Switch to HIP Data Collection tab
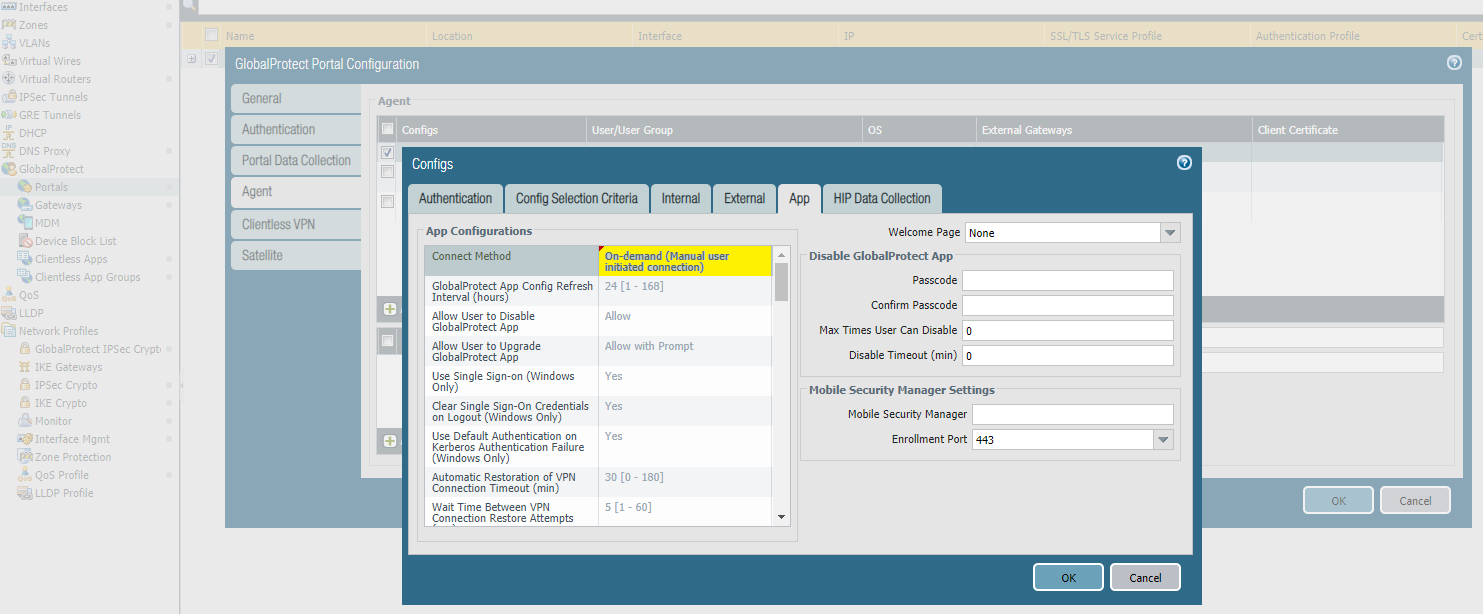Screen dimensions: 1483x614 pyautogui.click(x=881, y=198)
